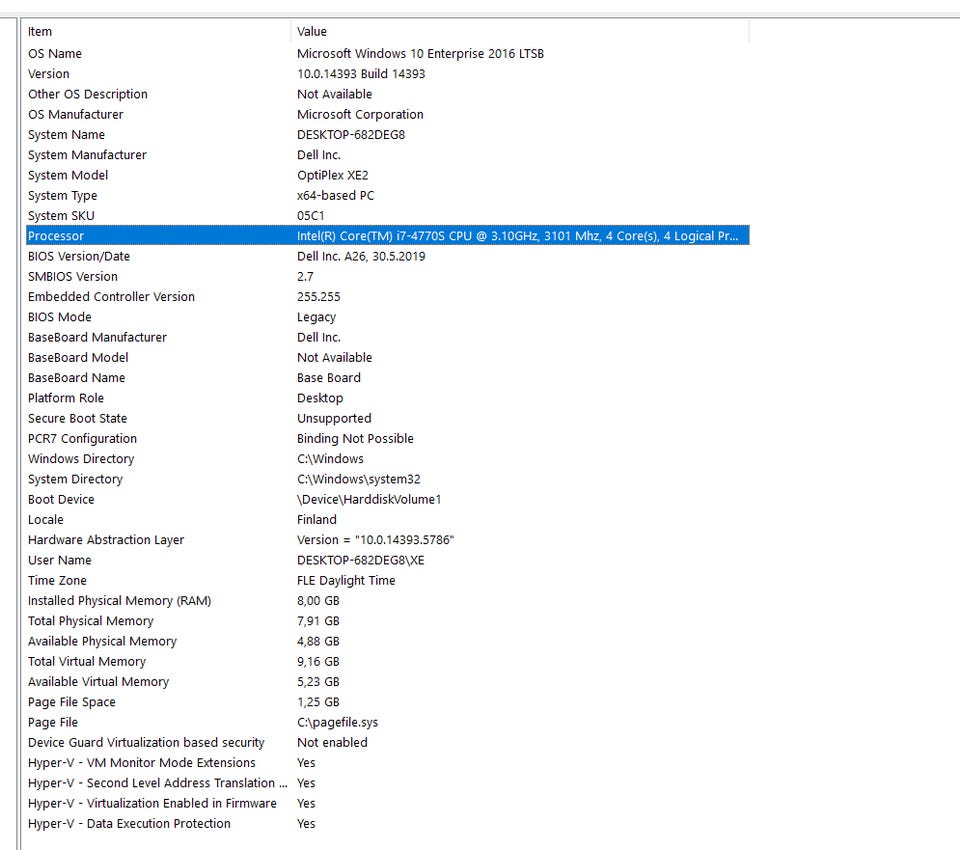The image size is (960, 850).
Task: Click the OptiPlex XE2 value
Action: [332, 175]
